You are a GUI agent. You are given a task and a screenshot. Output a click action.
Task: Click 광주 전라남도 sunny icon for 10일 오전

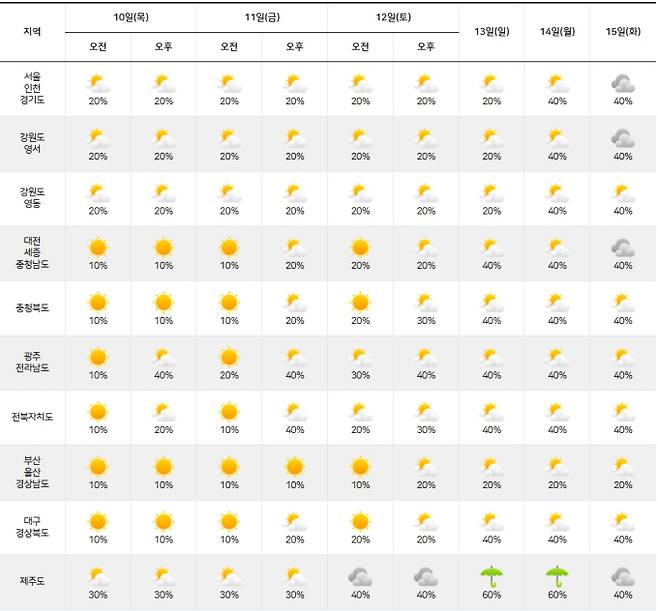[x=98, y=357]
